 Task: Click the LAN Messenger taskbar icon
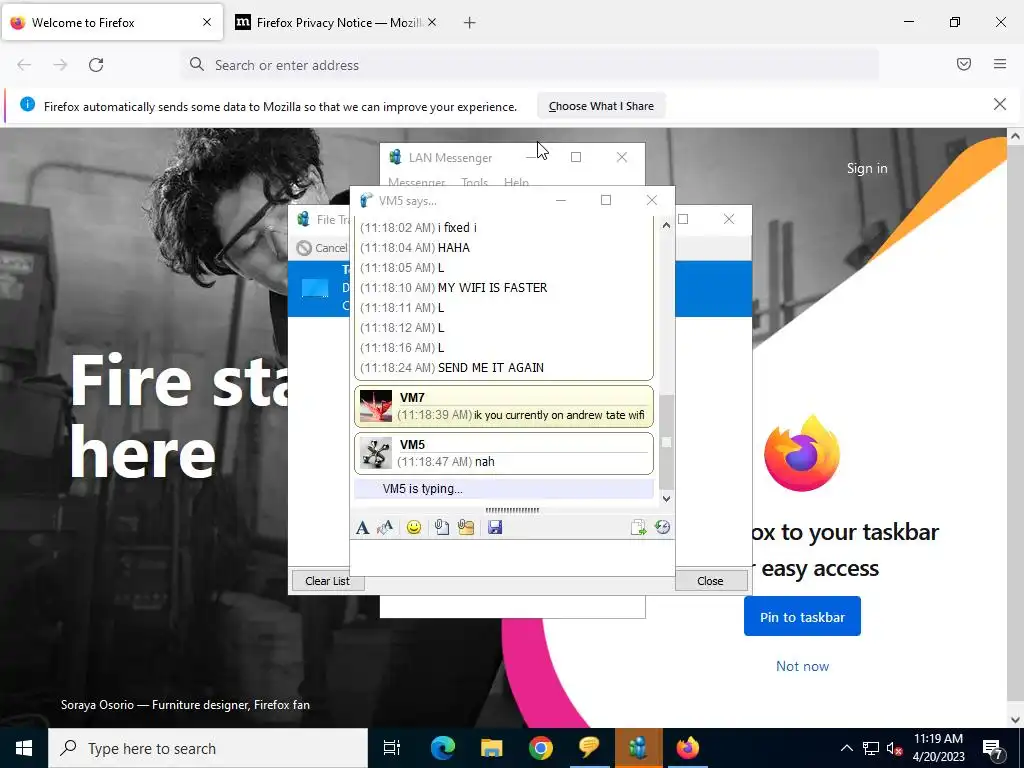click(x=638, y=748)
